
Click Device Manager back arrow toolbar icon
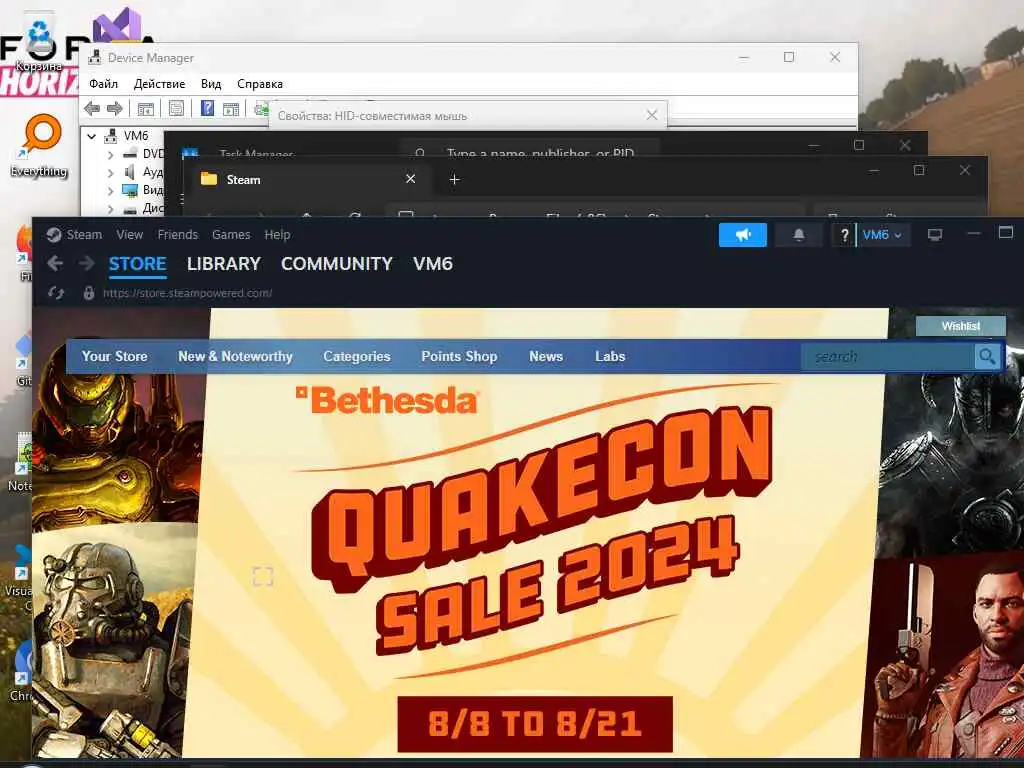point(92,108)
